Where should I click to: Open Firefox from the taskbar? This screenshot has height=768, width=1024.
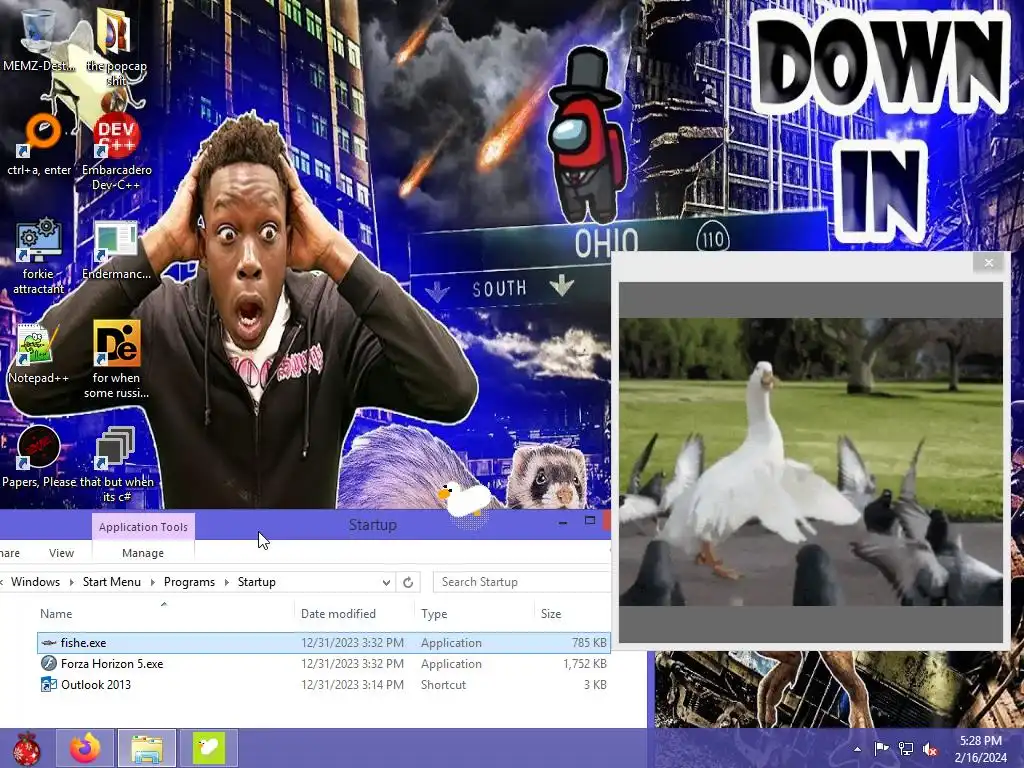coord(85,748)
